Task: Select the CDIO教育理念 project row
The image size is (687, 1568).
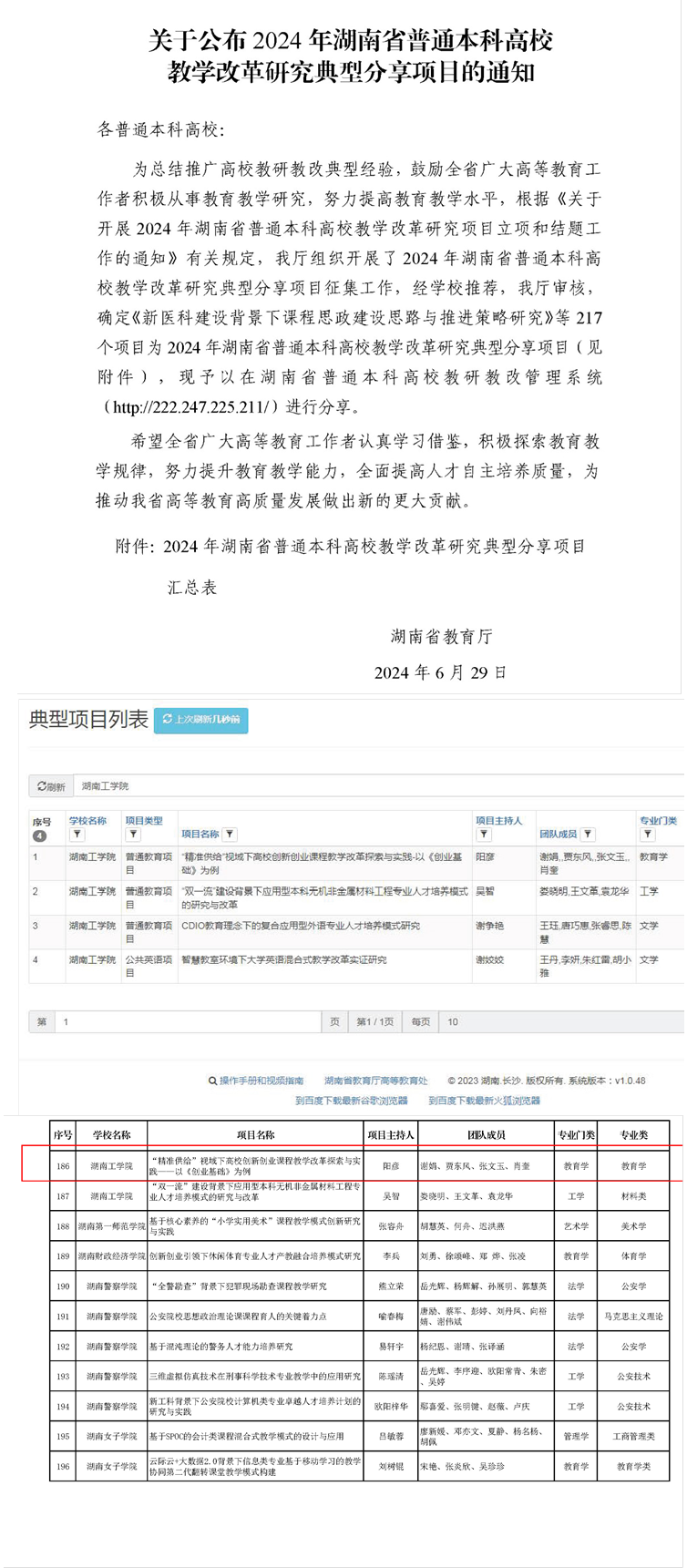Action: tap(301, 926)
